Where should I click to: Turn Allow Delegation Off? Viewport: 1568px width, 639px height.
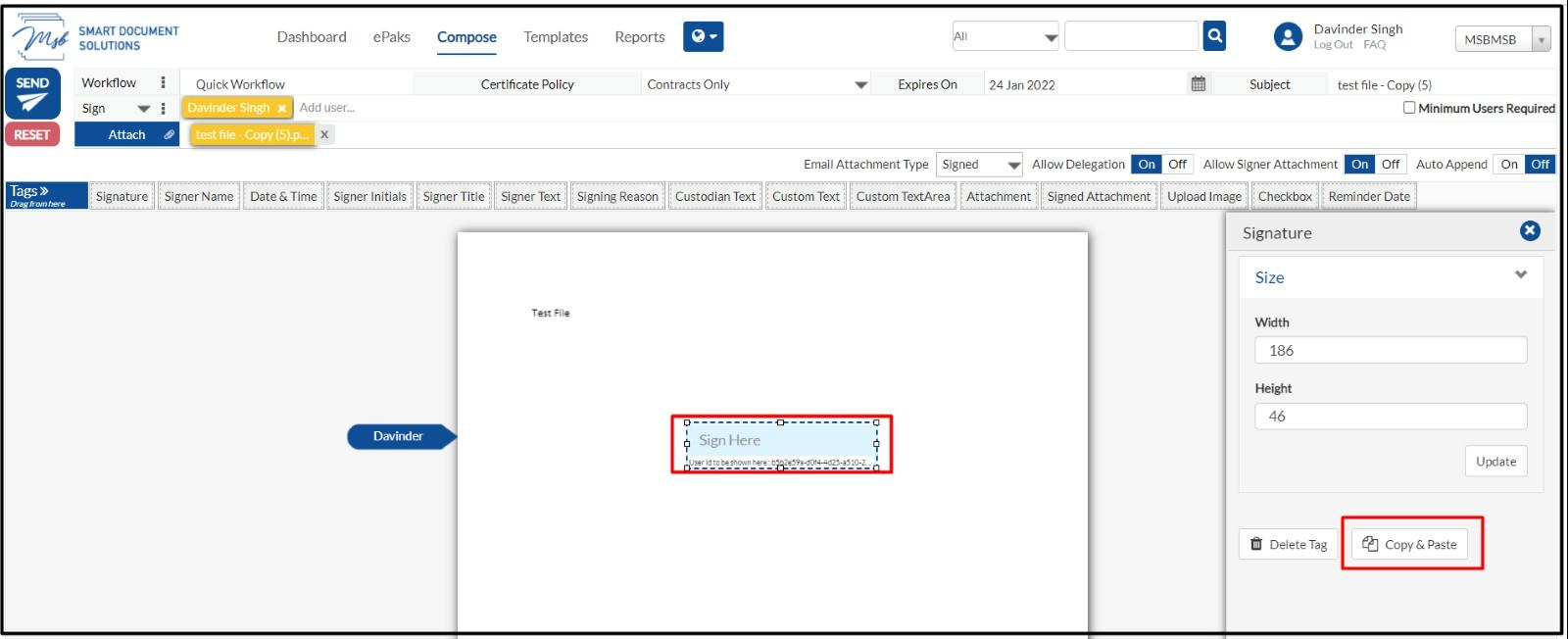[1177, 164]
